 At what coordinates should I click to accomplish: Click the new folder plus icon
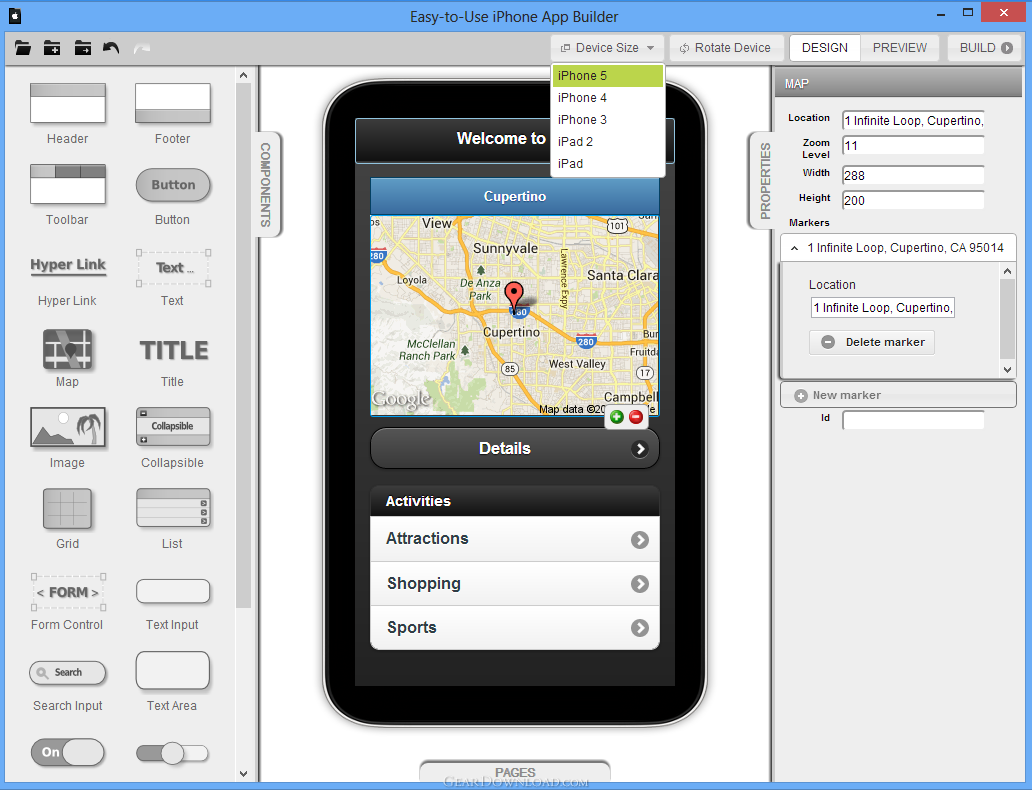52,48
